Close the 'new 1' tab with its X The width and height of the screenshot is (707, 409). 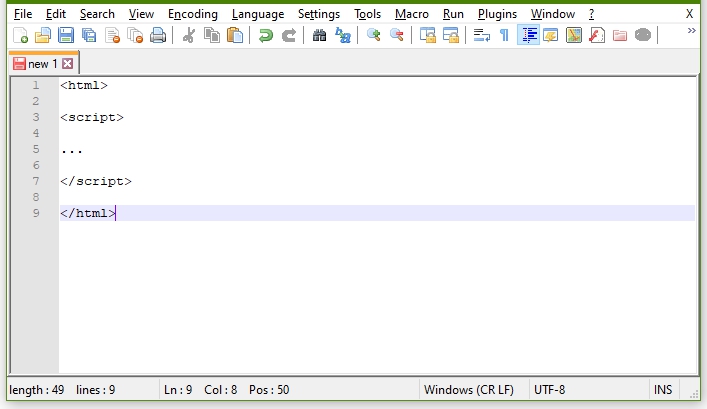click(68, 64)
